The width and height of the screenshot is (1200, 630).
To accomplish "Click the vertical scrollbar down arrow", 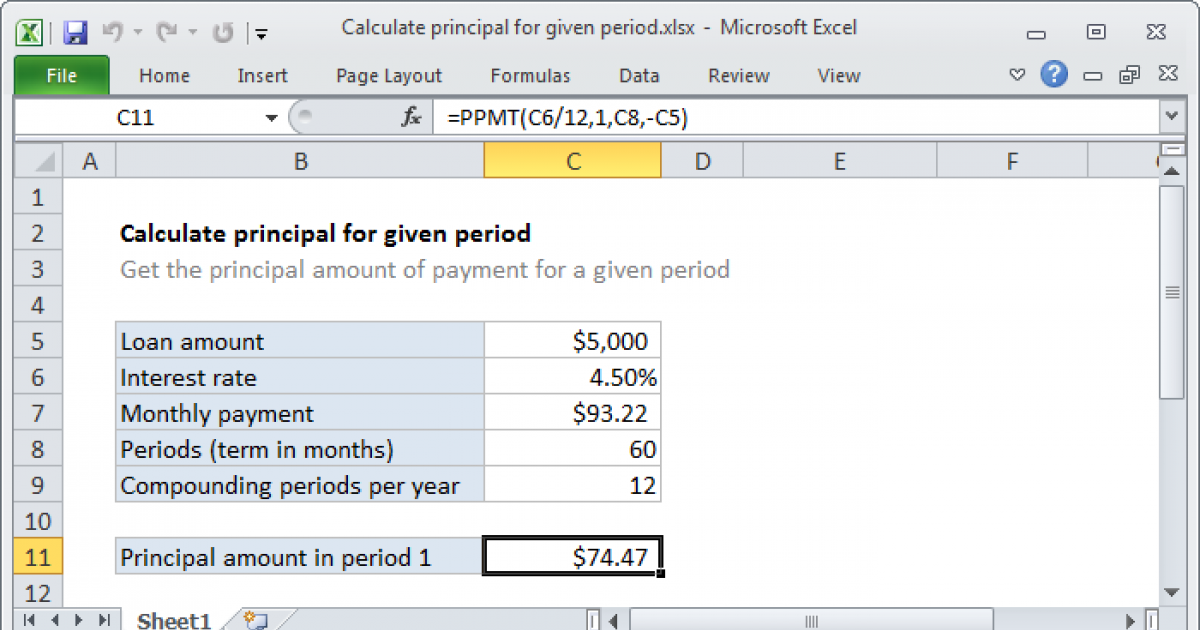I will click(x=1172, y=592).
